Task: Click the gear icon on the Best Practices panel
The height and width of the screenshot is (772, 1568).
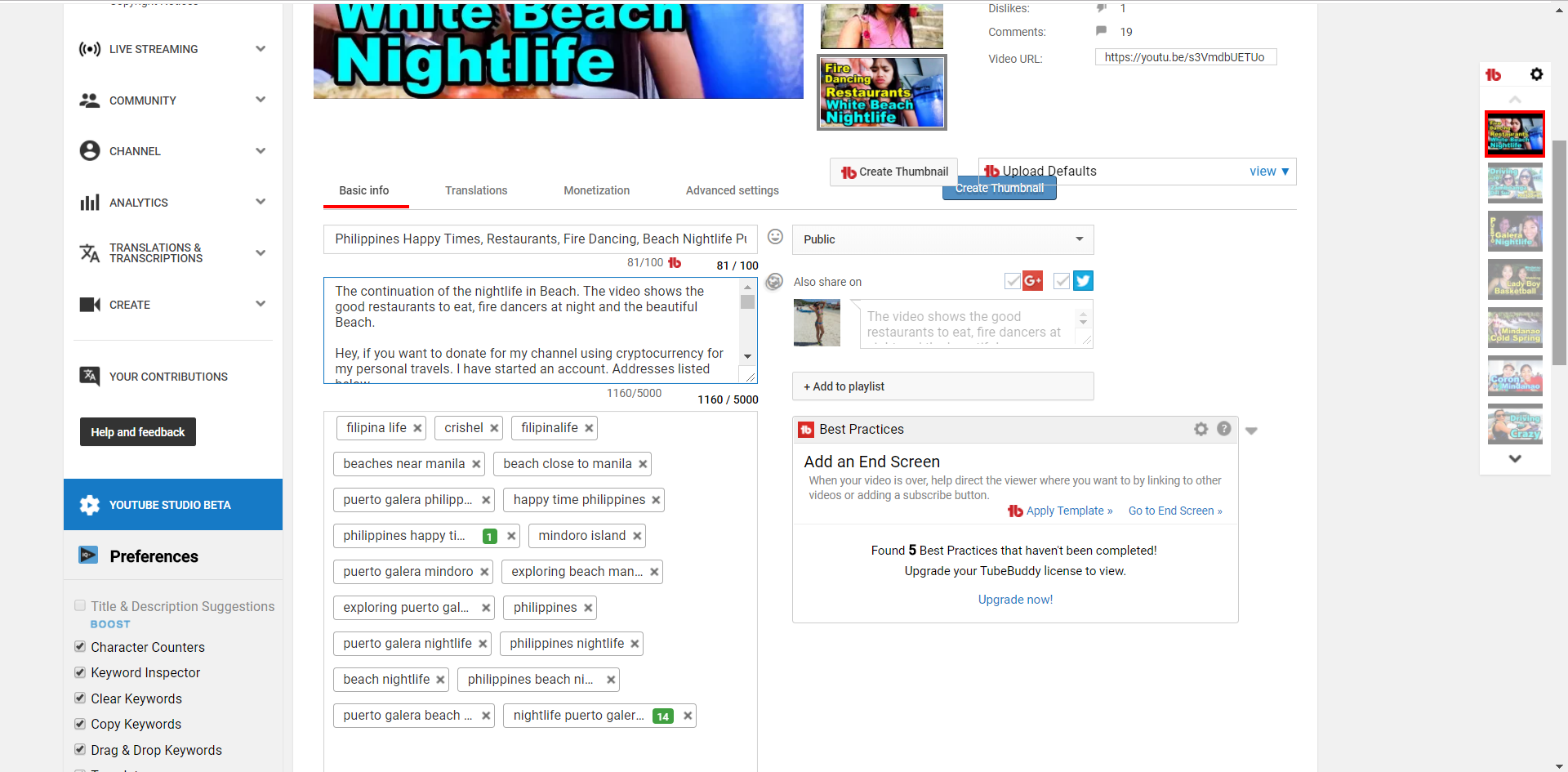Action: click(x=1200, y=429)
